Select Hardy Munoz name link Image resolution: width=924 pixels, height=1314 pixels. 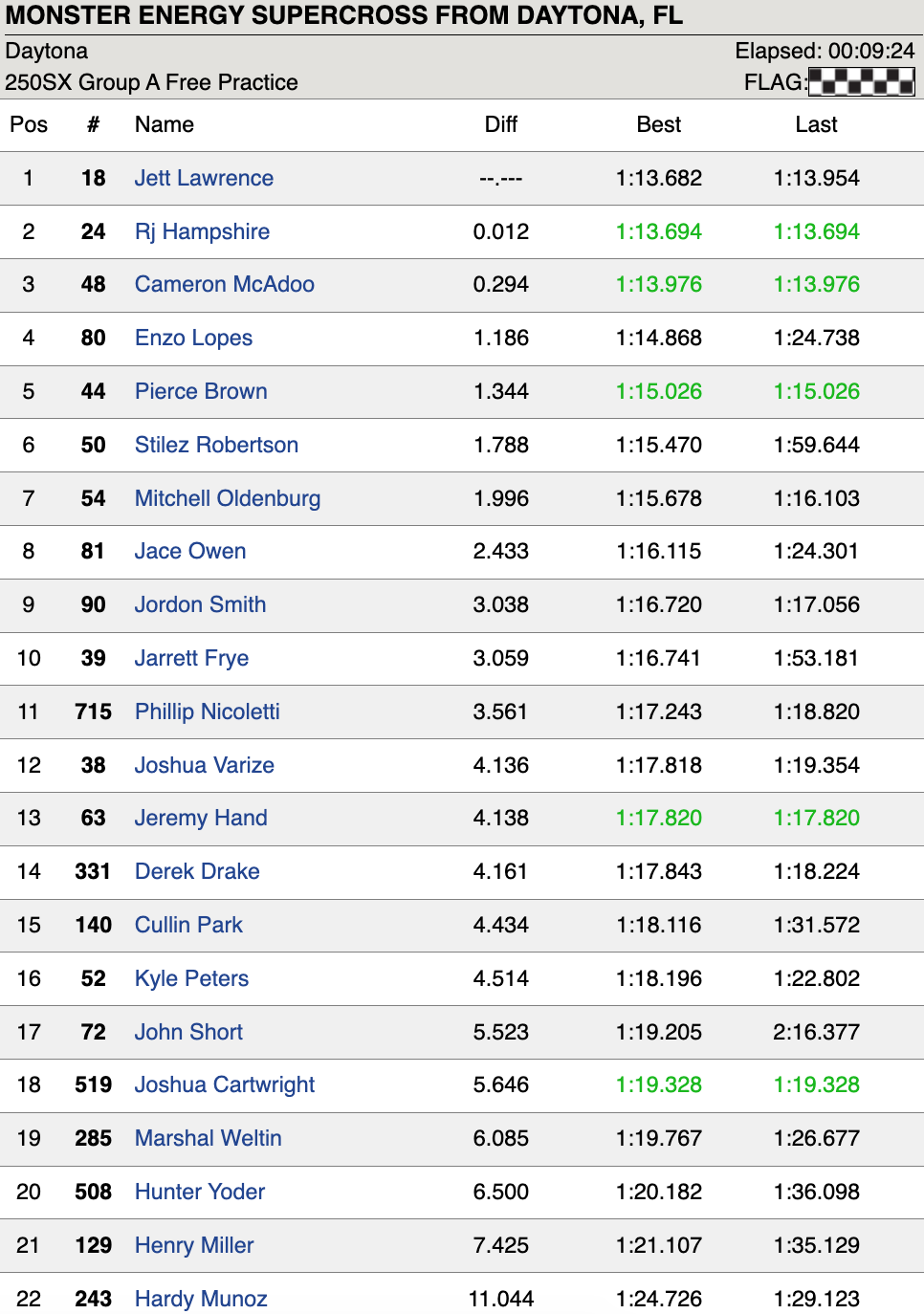[x=201, y=1299]
